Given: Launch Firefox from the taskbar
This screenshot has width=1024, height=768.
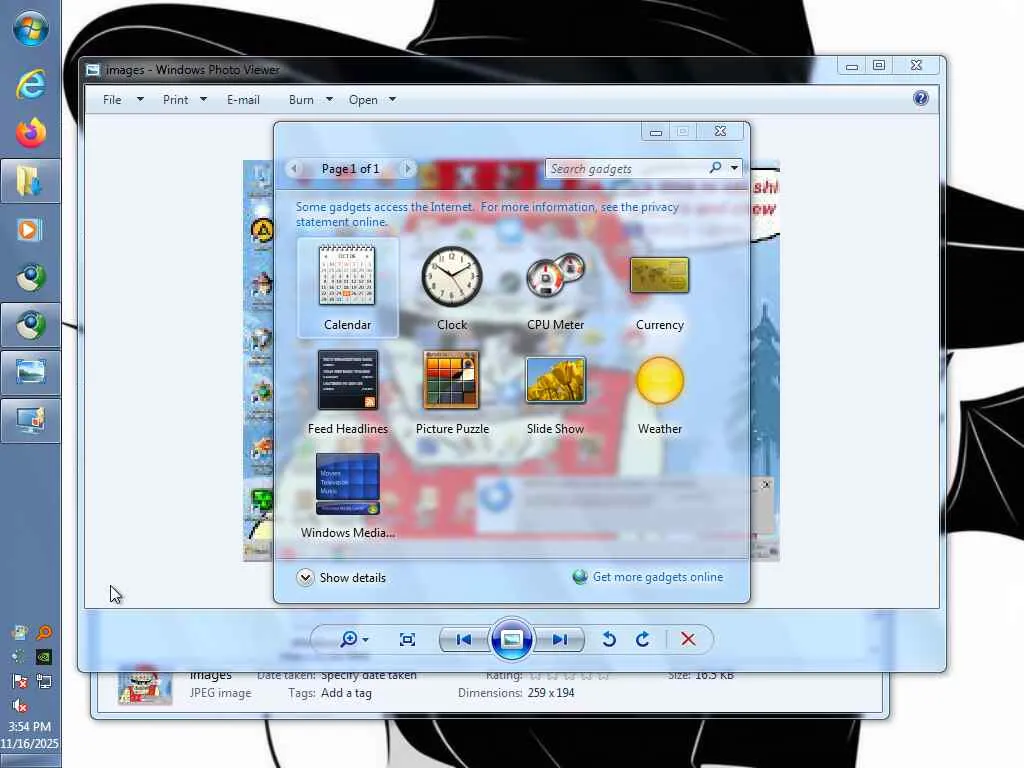Looking at the screenshot, I should pyautogui.click(x=30, y=133).
